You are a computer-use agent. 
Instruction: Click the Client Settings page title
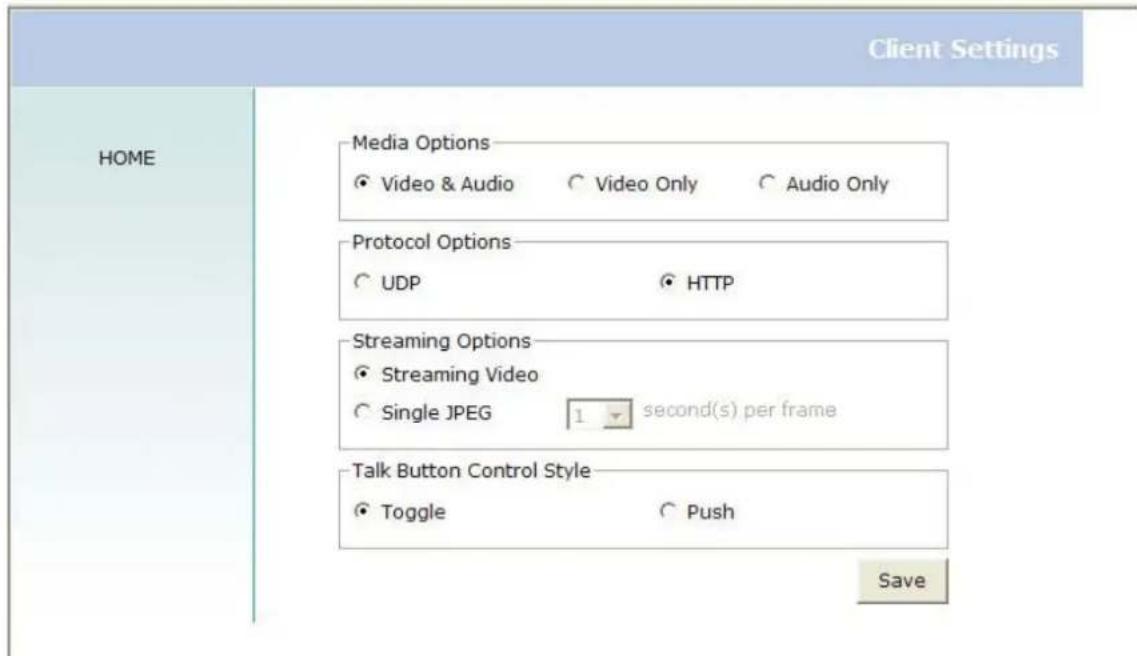tap(963, 49)
